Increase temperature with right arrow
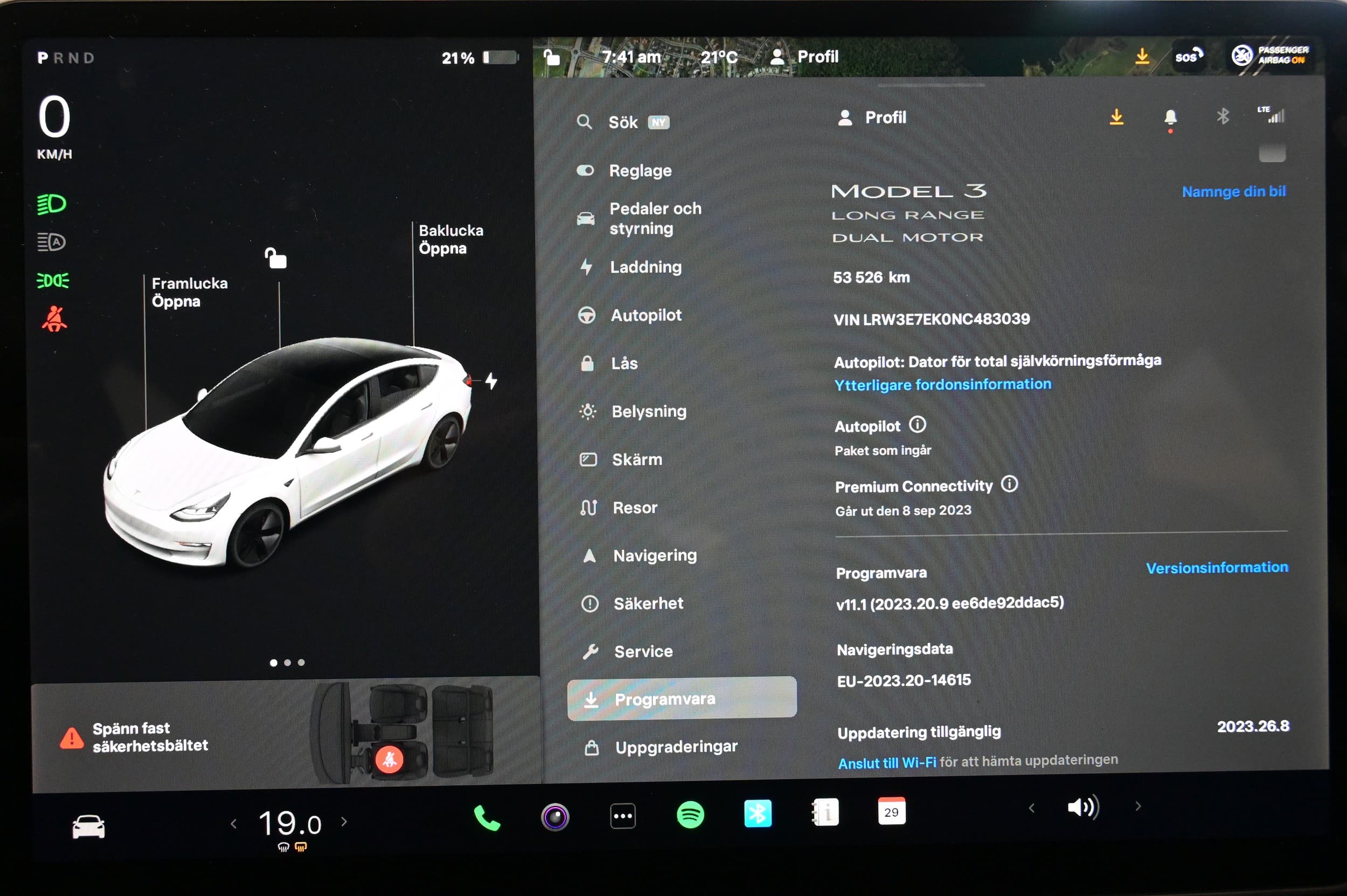The image size is (1347, 896). pyautogui.click(x=343, y=822)
